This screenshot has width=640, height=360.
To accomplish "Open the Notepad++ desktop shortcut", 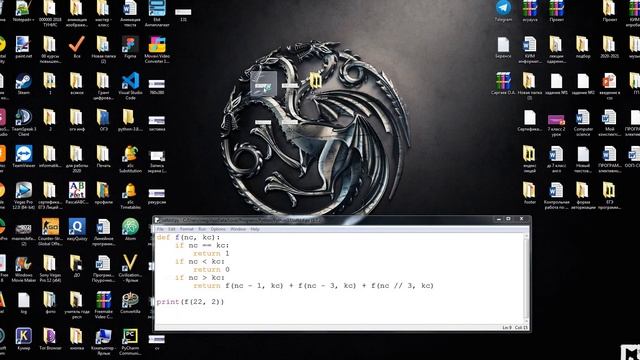I will pos(23,11).
